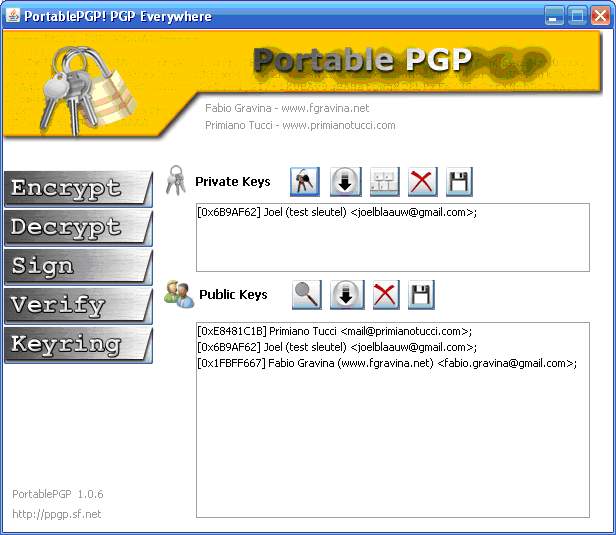Switch to the Verify section
616x535 pixels.
[78, 305]
